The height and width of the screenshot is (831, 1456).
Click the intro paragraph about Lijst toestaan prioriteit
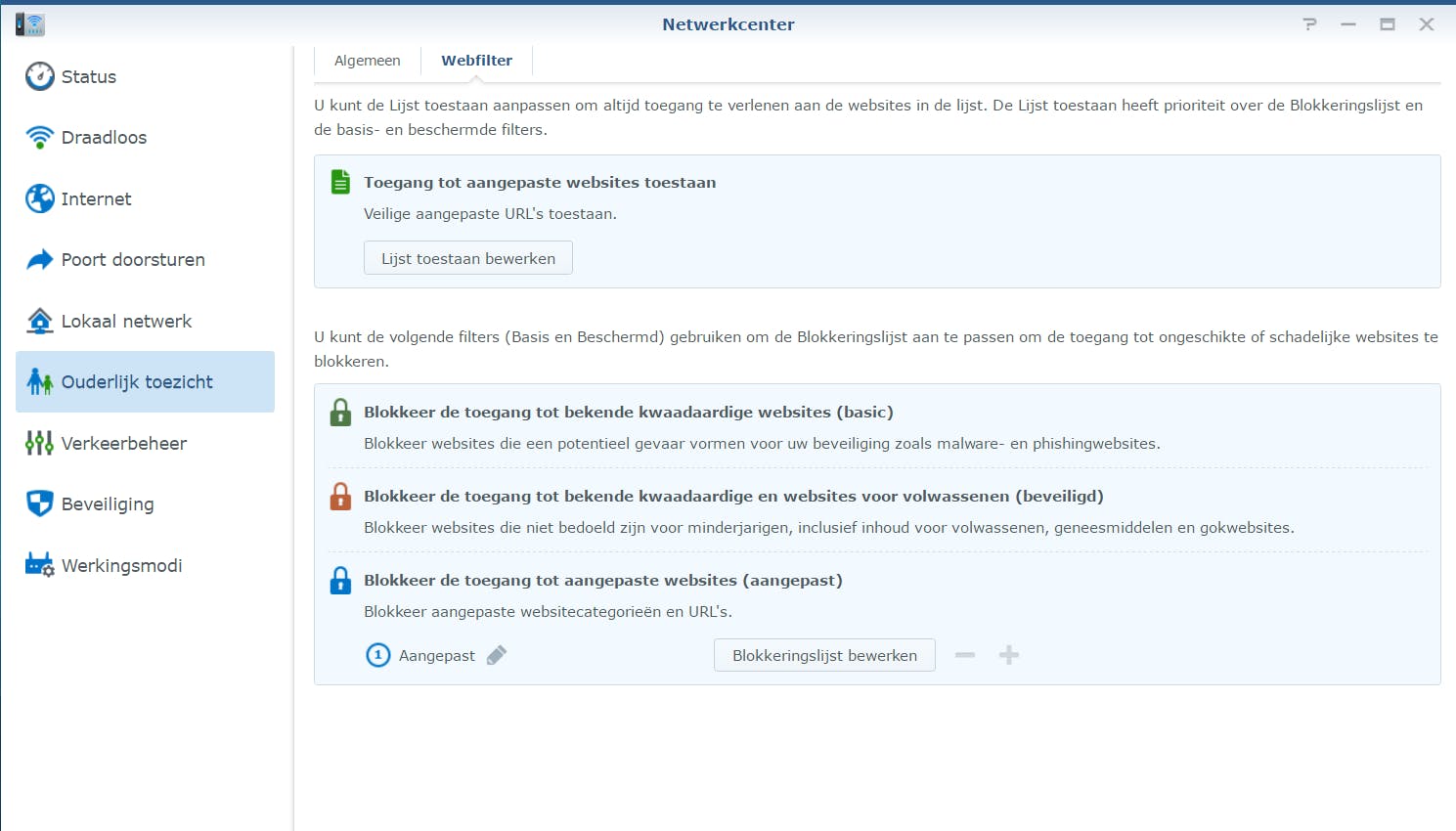(x=868, y=117)
